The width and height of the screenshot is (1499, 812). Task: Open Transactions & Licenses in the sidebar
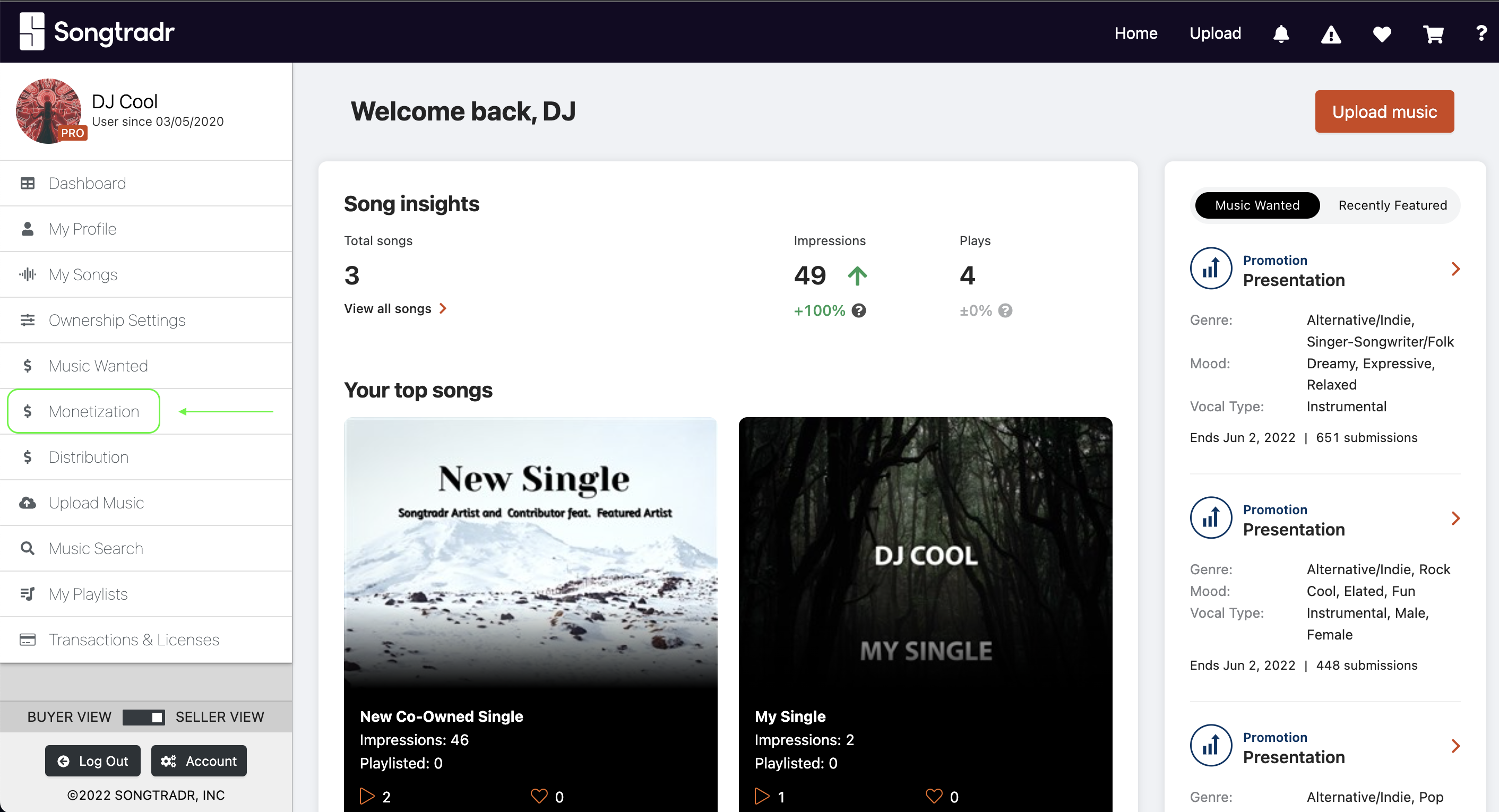[x=146, y=640]
